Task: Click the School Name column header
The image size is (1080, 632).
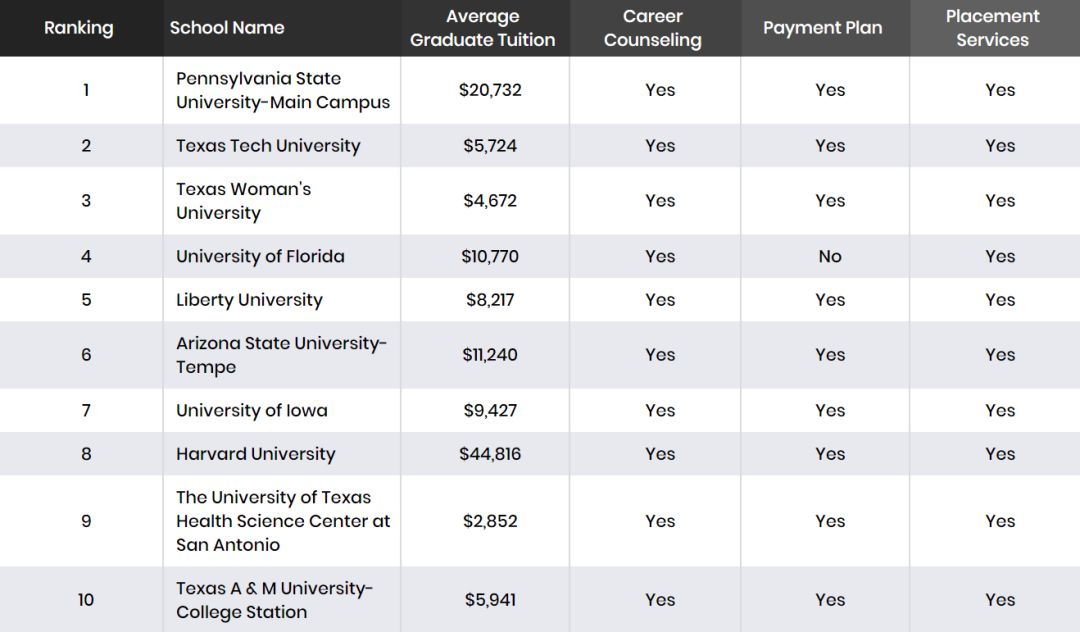Action: tap(227, 28)
